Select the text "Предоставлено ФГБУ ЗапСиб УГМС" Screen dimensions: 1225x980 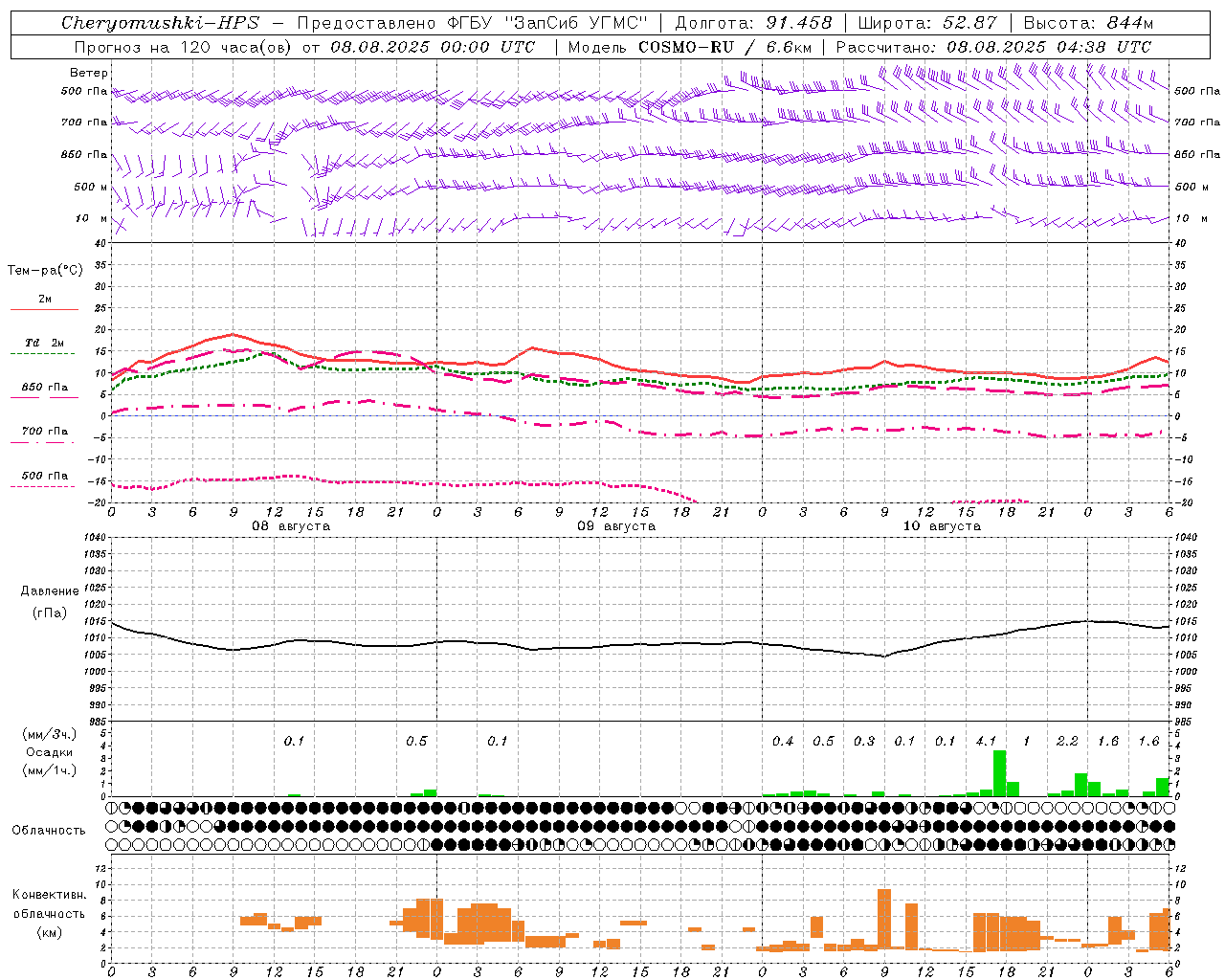[x=473, y=23]
